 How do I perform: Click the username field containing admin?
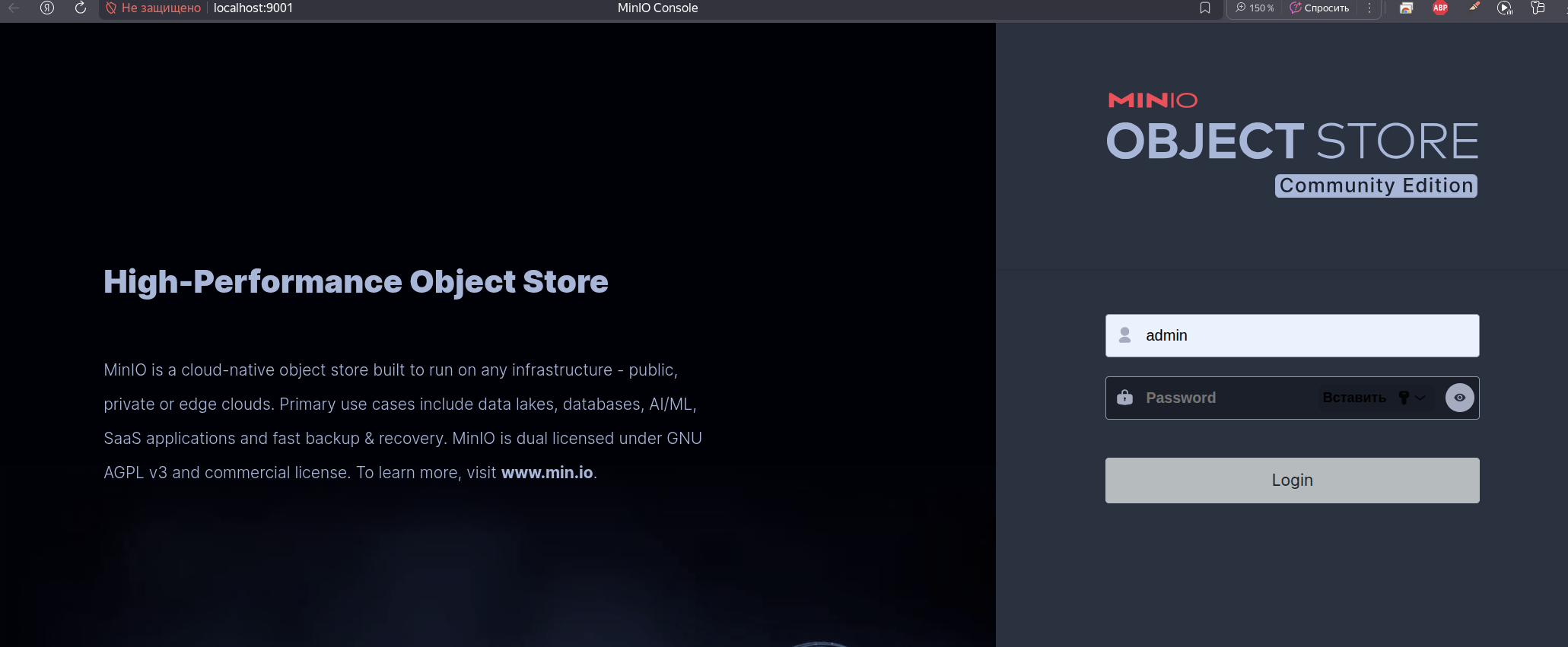(1292, 335)
